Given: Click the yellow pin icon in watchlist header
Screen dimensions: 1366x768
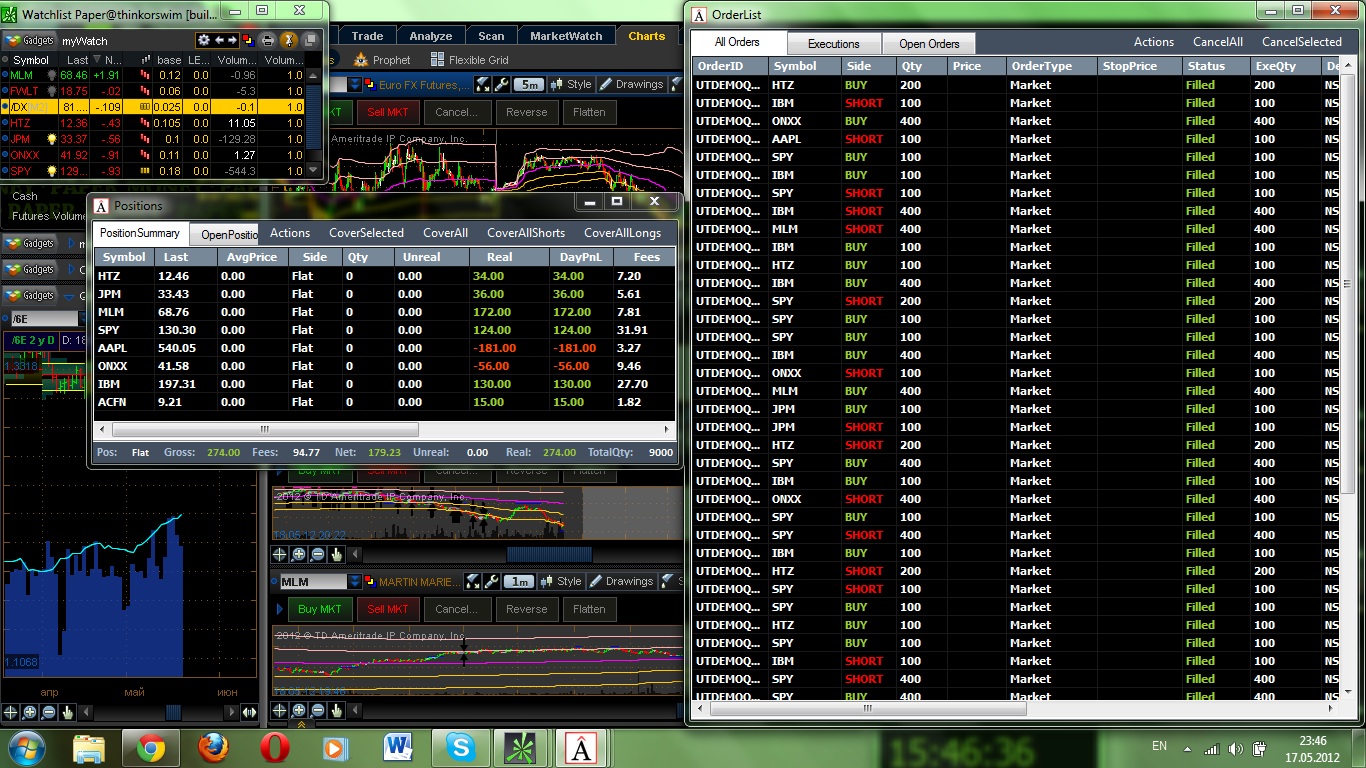Looking at the screenshot, I should coord(288,40).
